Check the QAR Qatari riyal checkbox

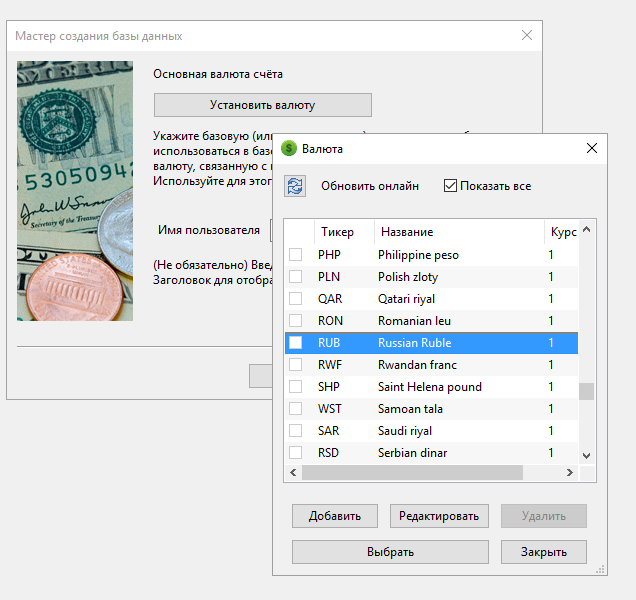295,299
